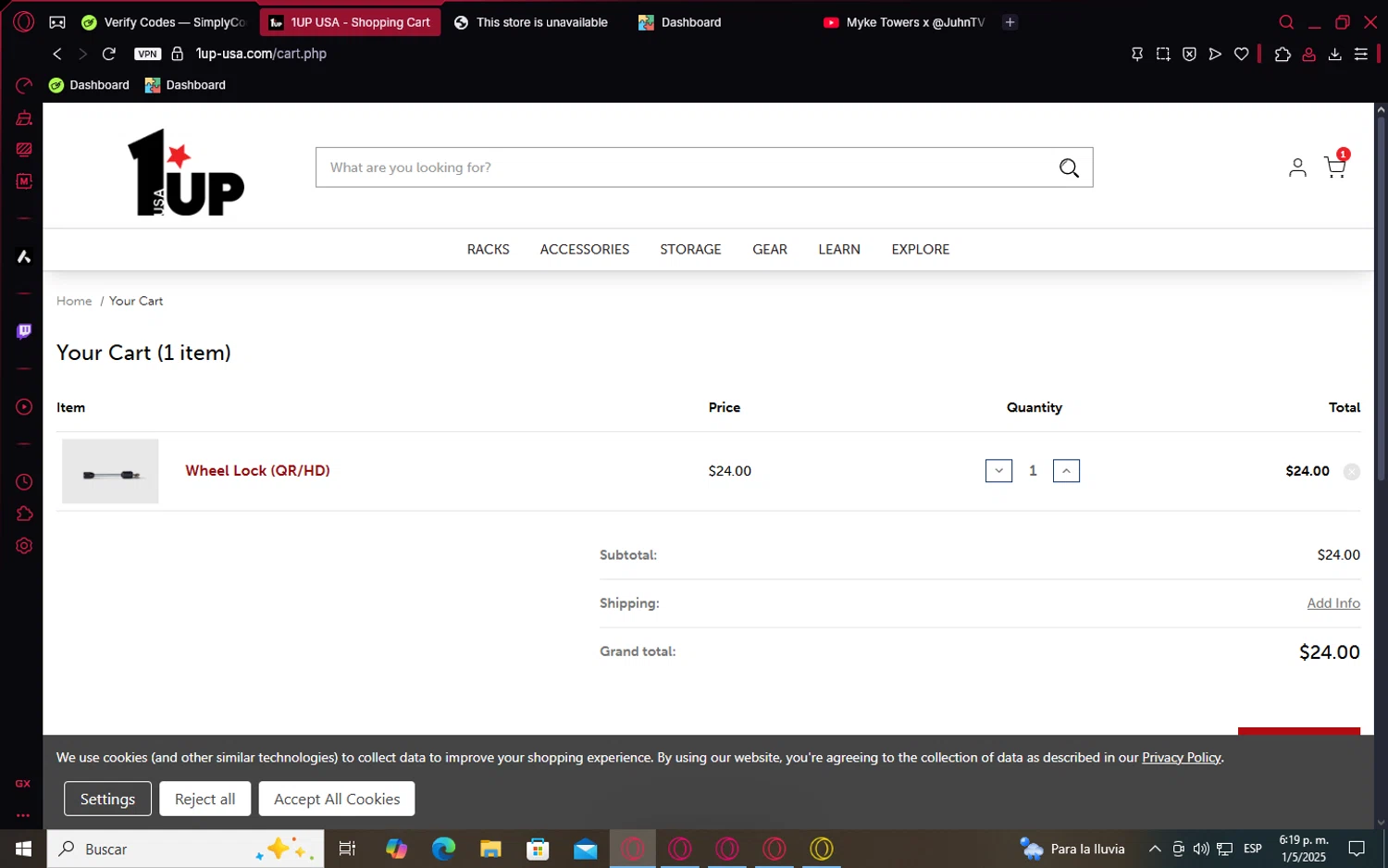Reload the current page
This screenshot has width=1388, height=868.
(x=109, y=54)
